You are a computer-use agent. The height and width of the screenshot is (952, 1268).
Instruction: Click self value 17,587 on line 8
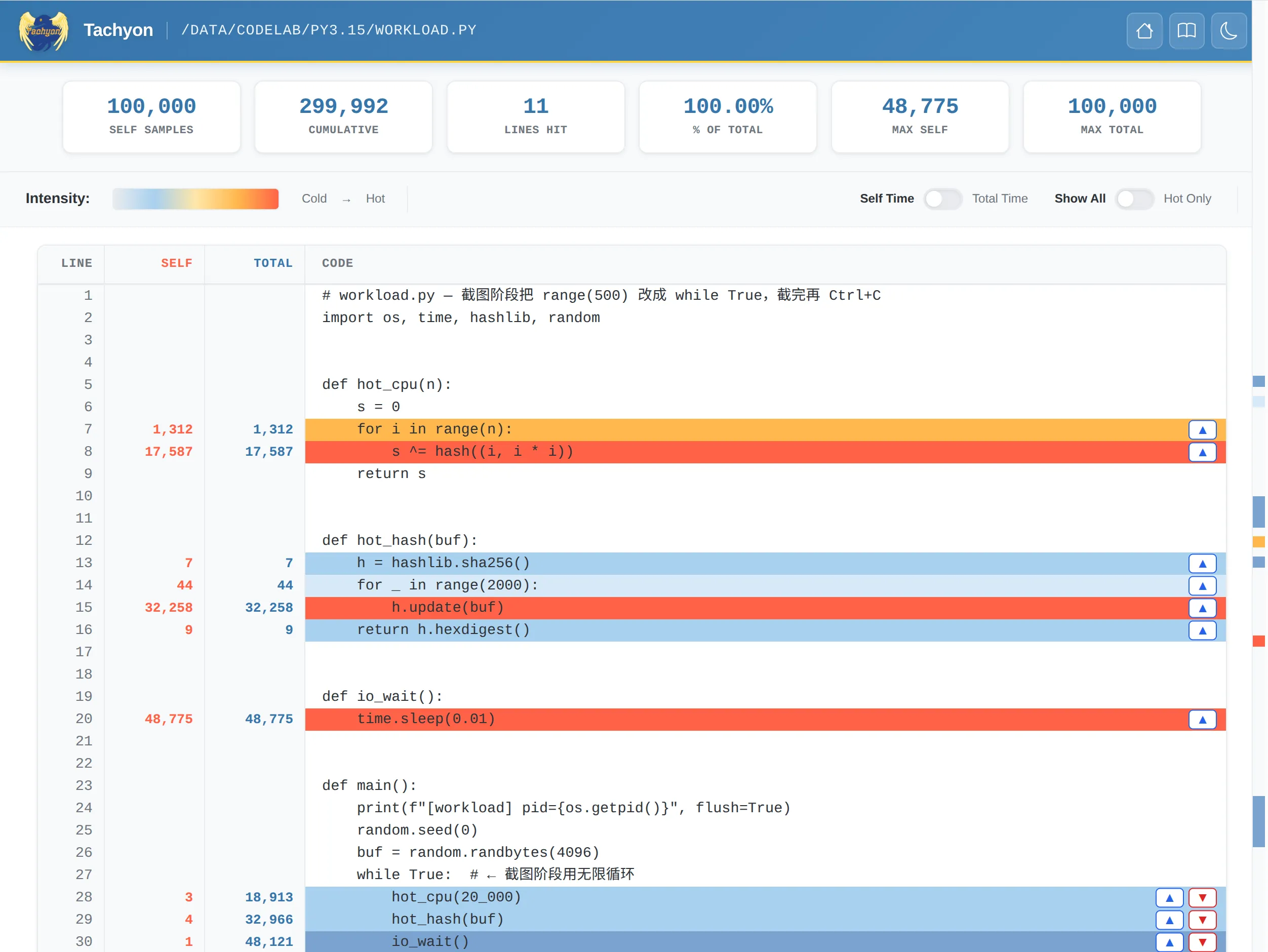(x=169, y=452)
